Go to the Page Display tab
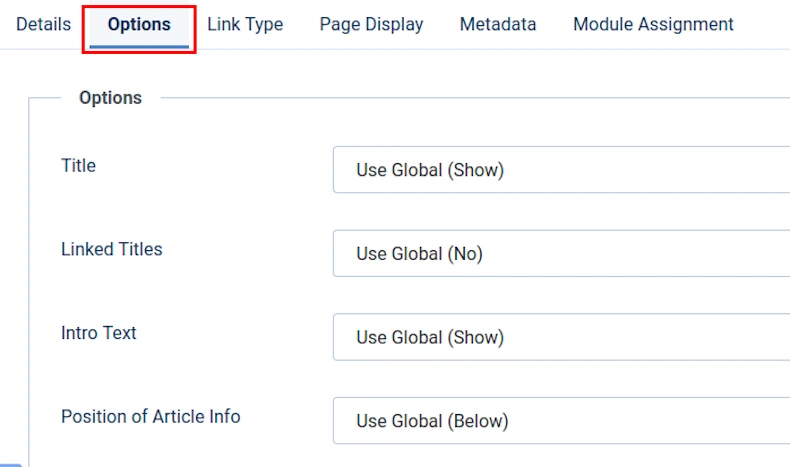Viewport: 790px width, 467px height. coord(371,24)
